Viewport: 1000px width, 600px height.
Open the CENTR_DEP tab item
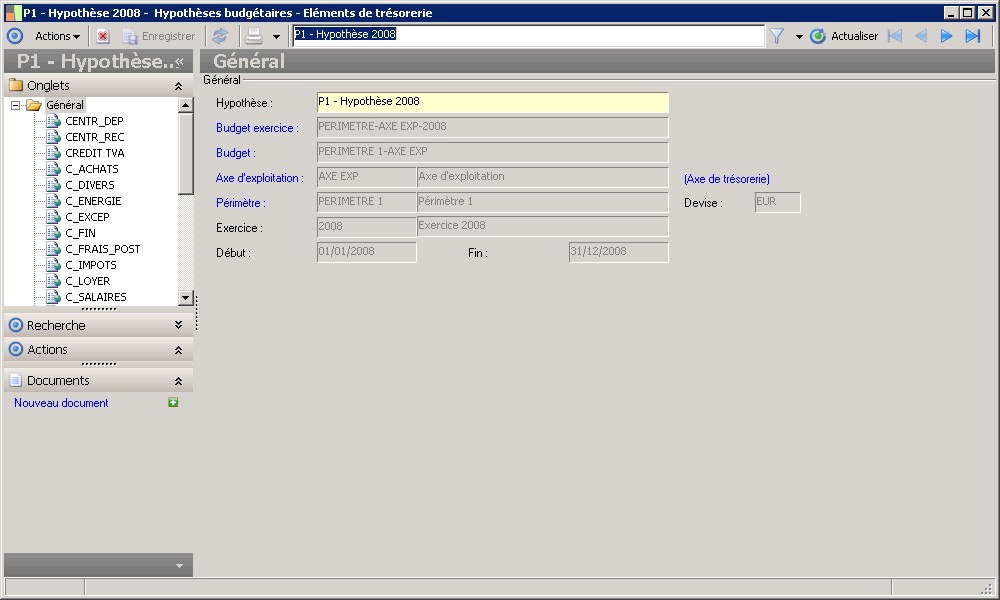[94, 121]
